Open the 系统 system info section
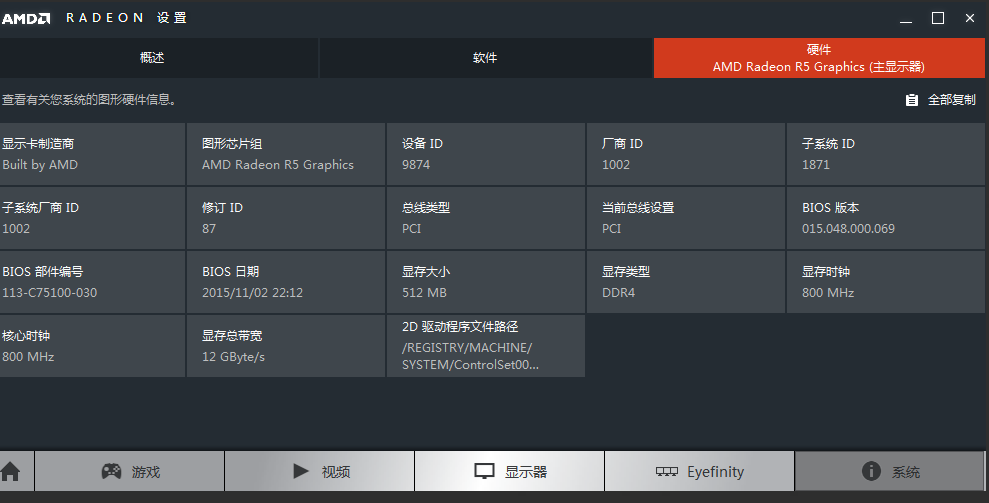The height and width of the screenshot is (503, 989). coord(890,471)
